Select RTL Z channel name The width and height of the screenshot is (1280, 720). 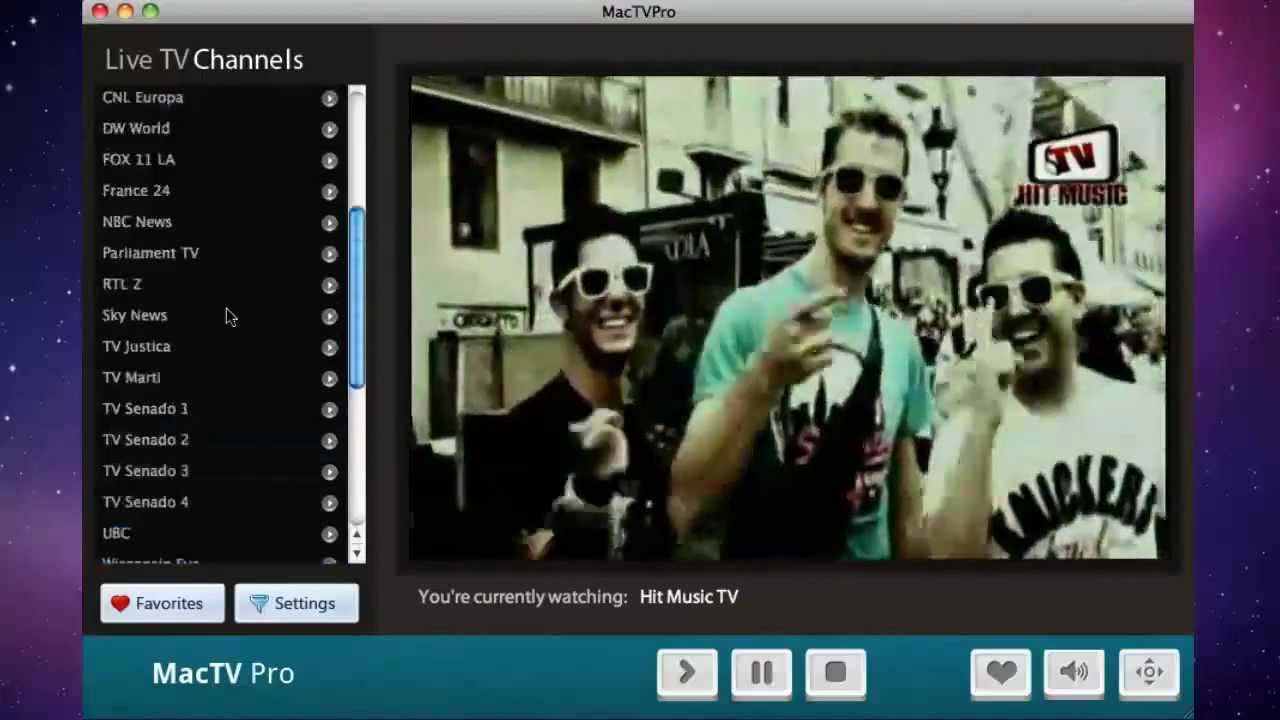tap(122, 284)
